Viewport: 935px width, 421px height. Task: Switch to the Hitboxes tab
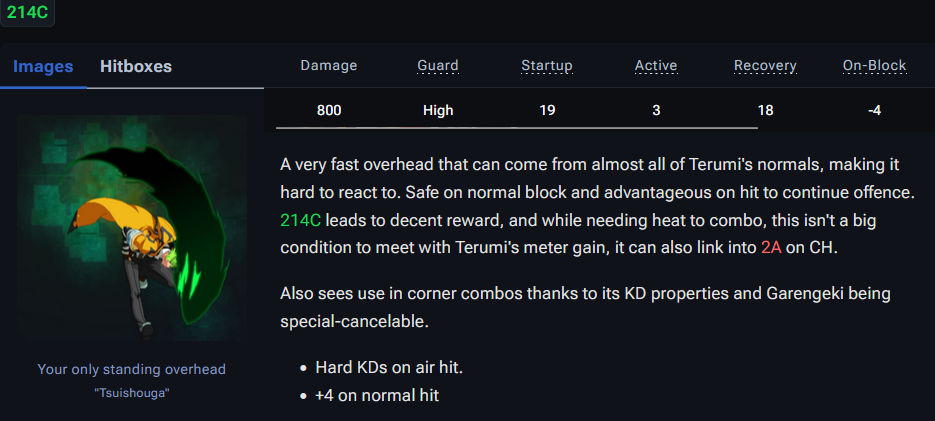point(136,67)
